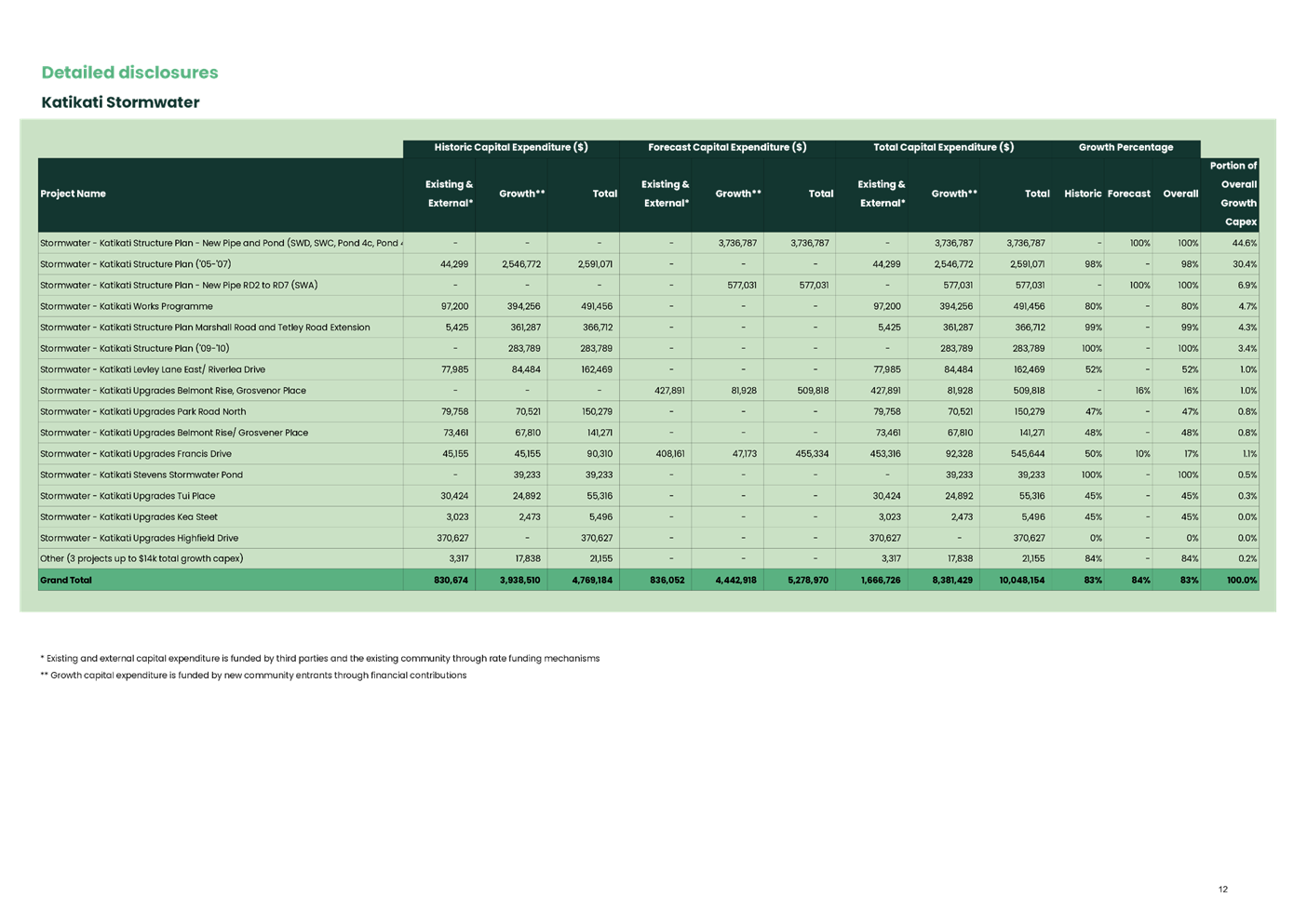Click the "Forecast Capital Expenditure ($)" group header
Image resolution: width=1307 pixels, height=924 pixels.
[727, 147]
